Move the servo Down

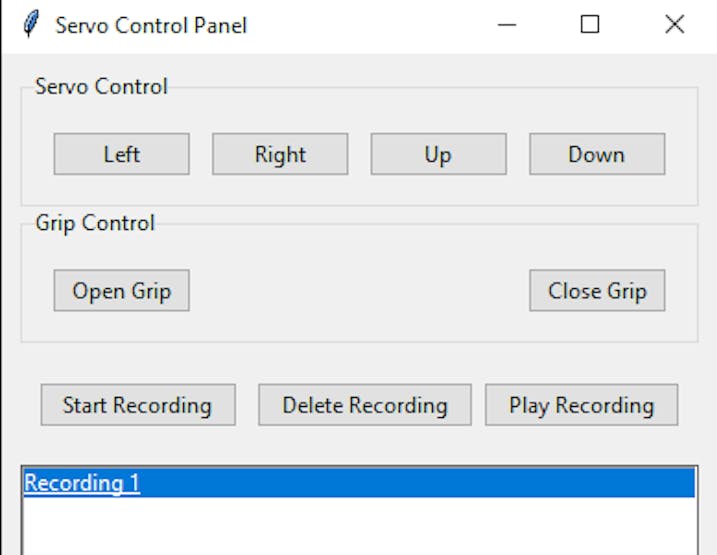click(596, 155)
